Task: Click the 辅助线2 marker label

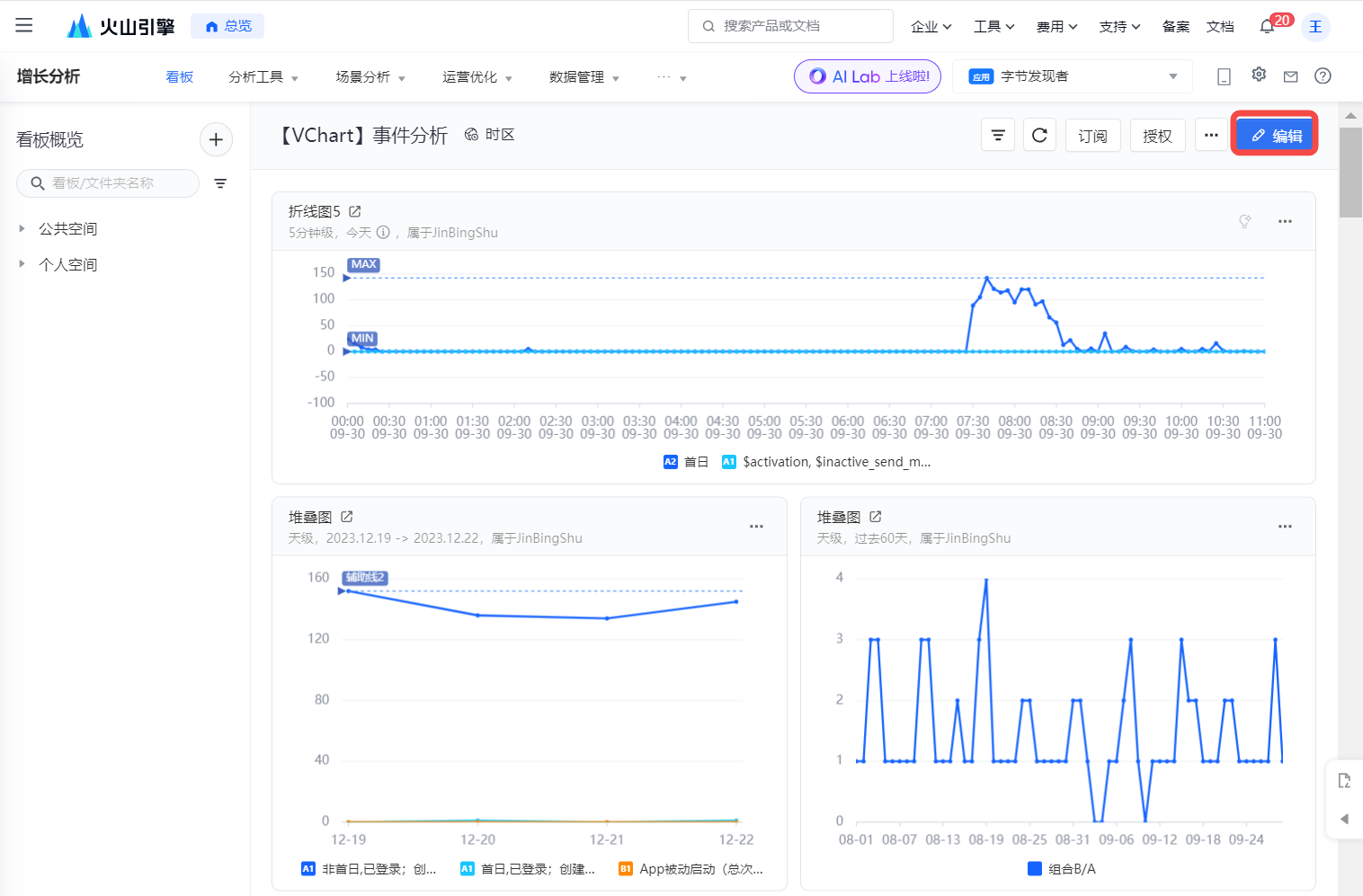Action: pyautogui.click(x=364, y=578)
